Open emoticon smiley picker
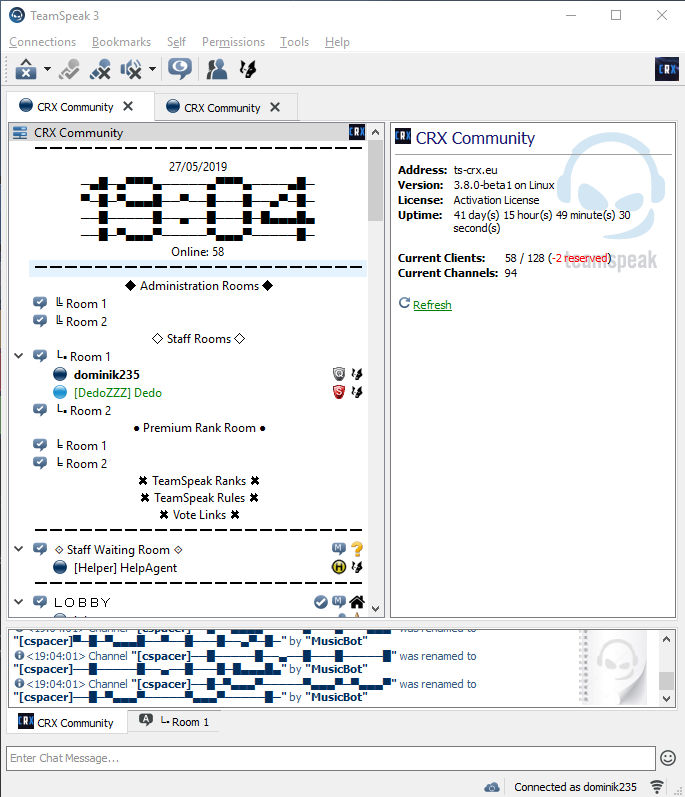Viewport: 685px width, 797px height. click(x=668, y=758)
